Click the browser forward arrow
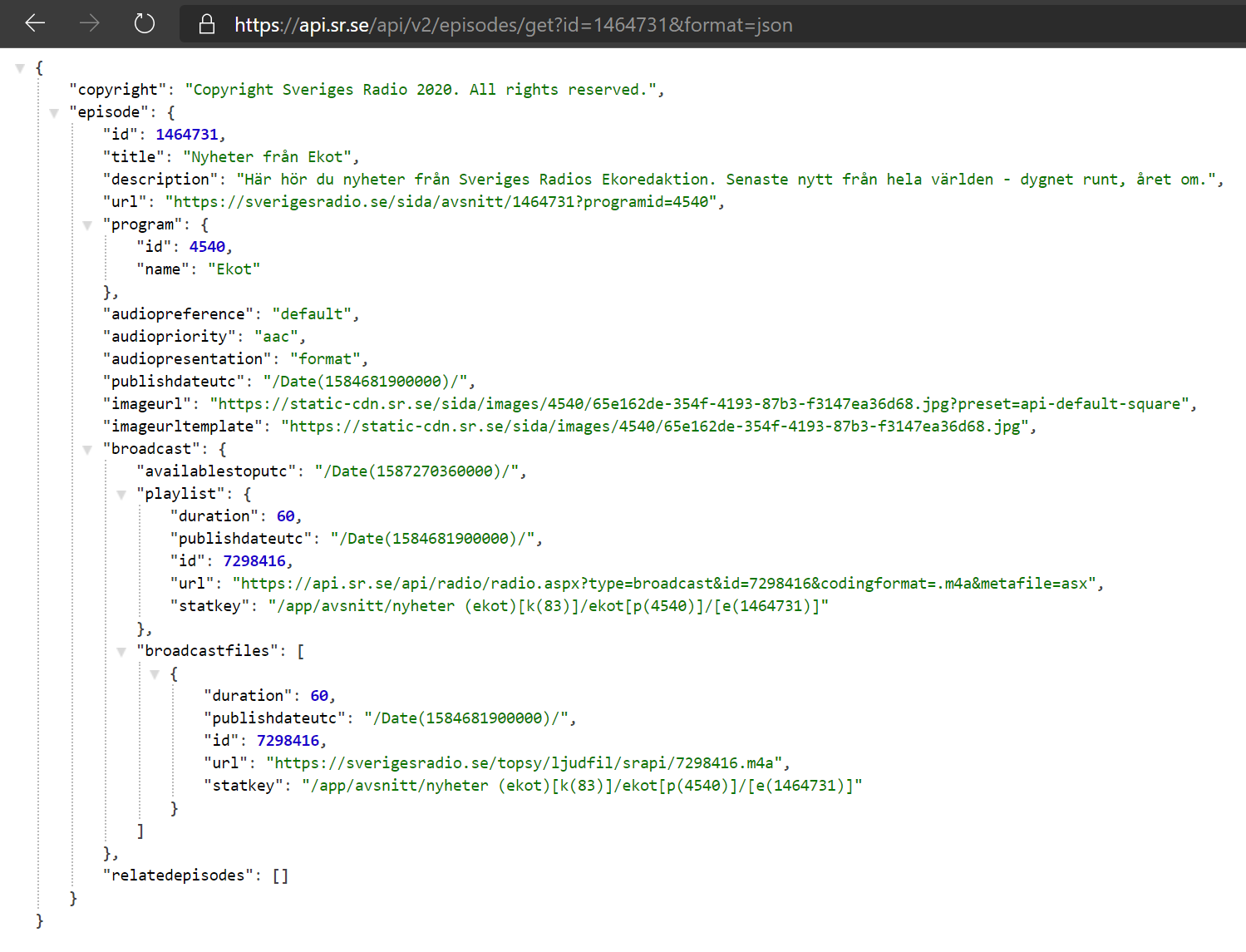The image size is (1246, 952). 89,23
